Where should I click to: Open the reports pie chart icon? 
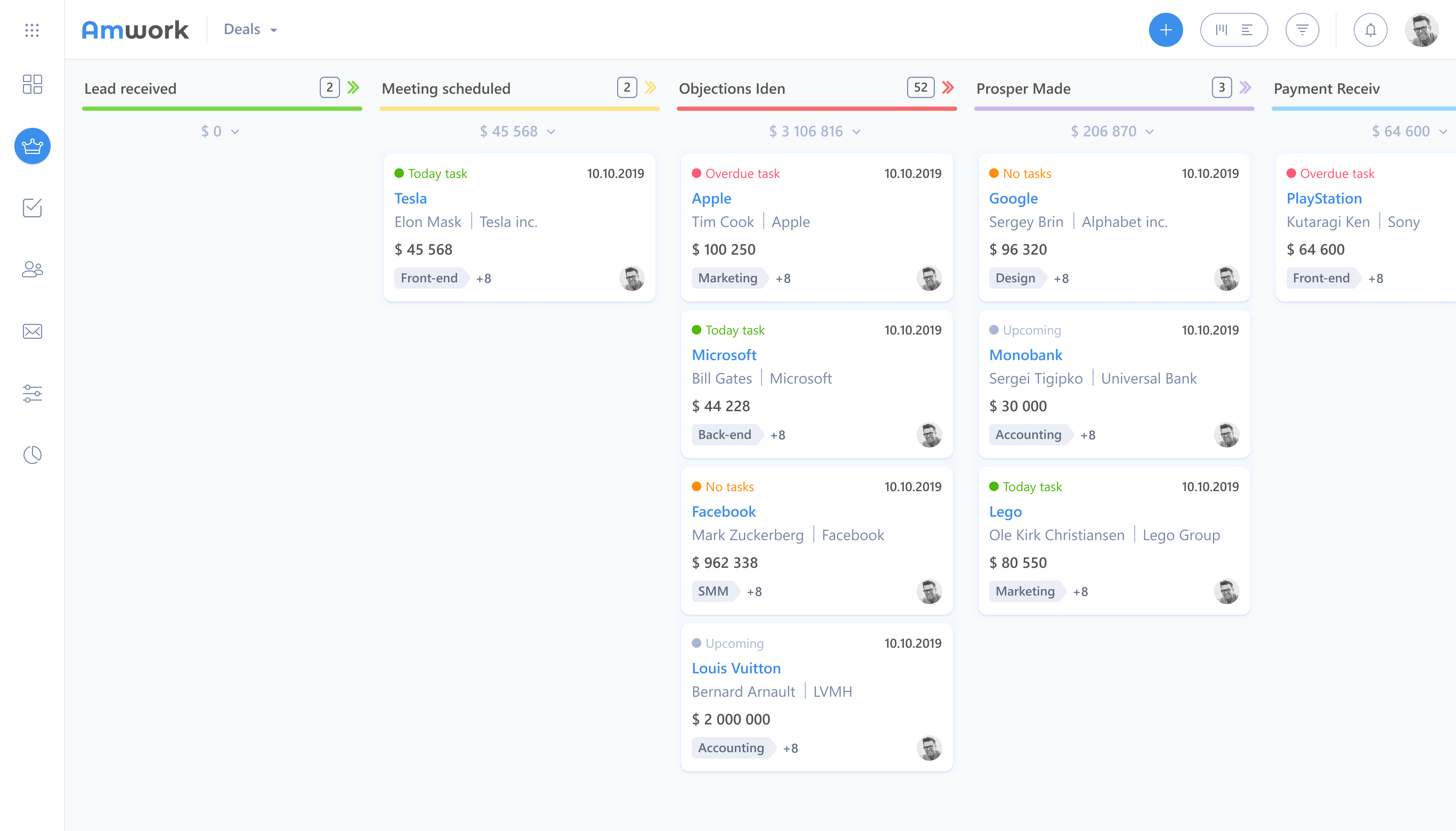tap(32, 455)
